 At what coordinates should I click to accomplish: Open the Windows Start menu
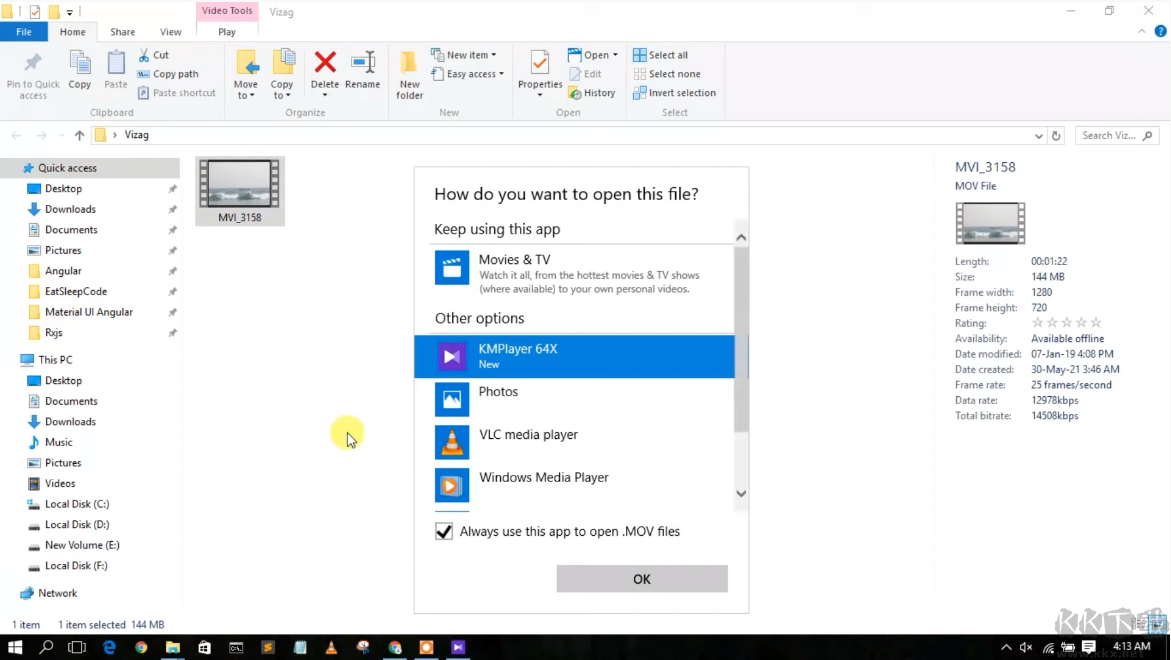click(x=15, y=647)
